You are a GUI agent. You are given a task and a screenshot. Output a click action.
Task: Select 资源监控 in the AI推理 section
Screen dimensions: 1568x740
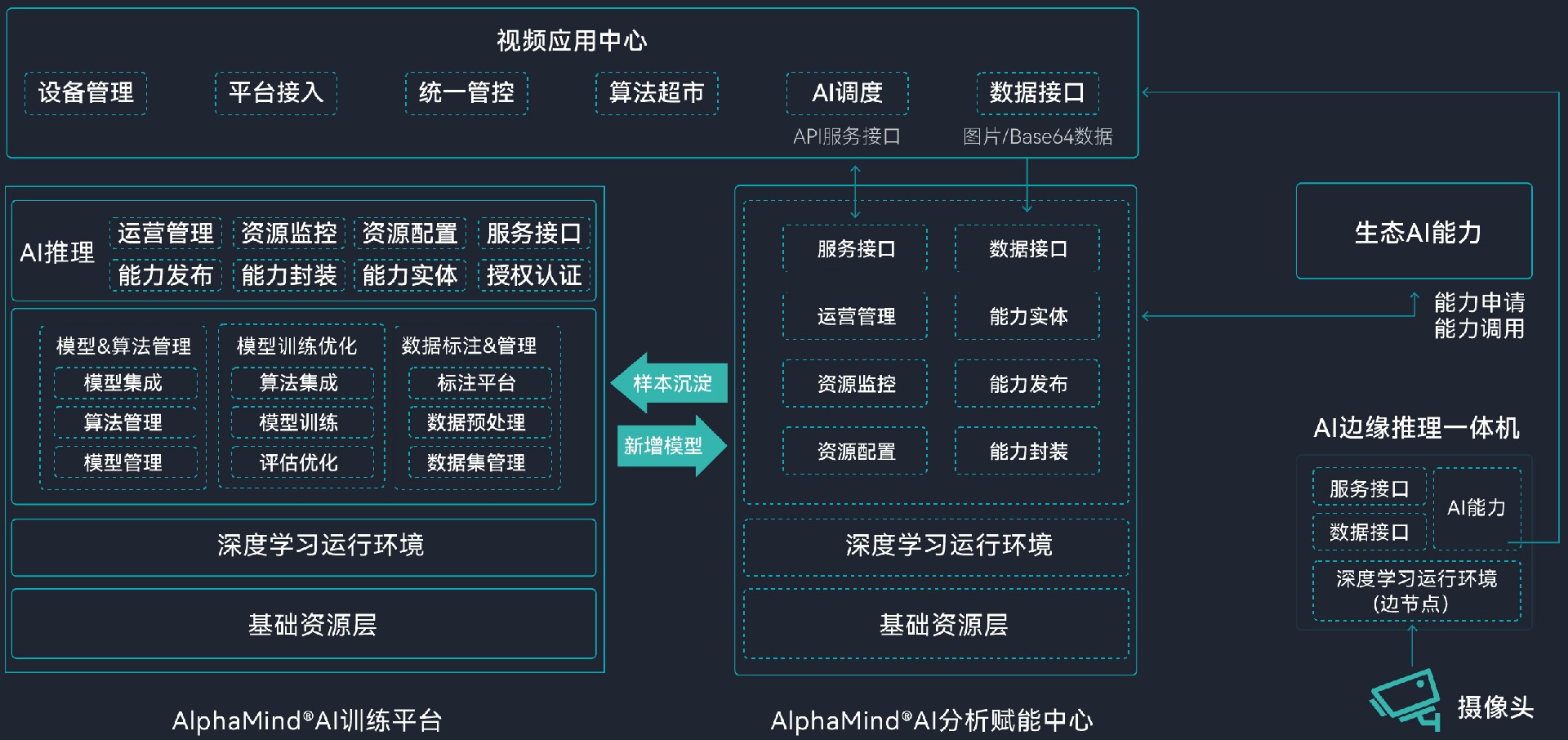pyautogui.click(x=289, y=233)
